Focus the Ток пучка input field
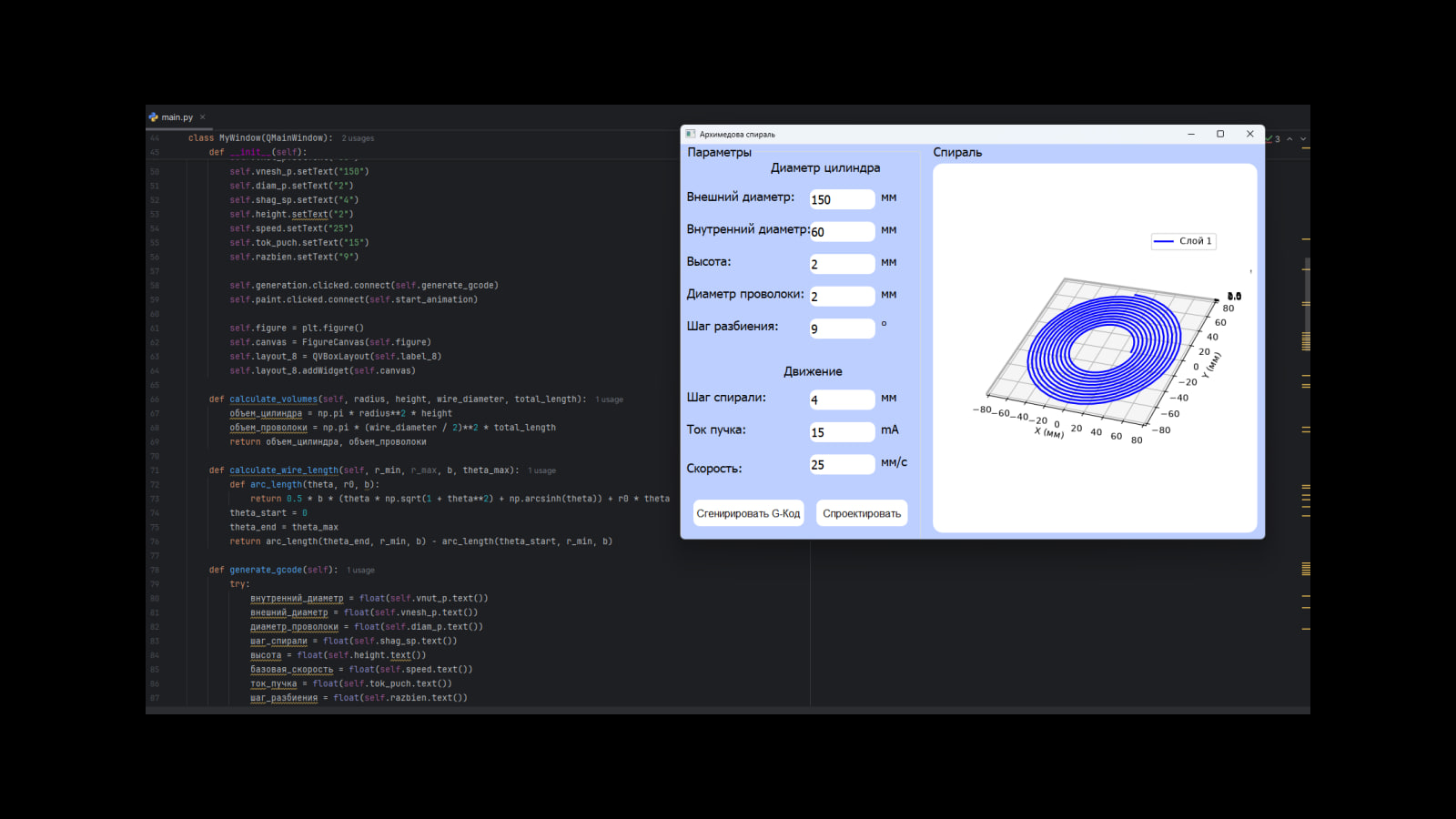The image size is (1456, 819). click(x=842, y=432)
